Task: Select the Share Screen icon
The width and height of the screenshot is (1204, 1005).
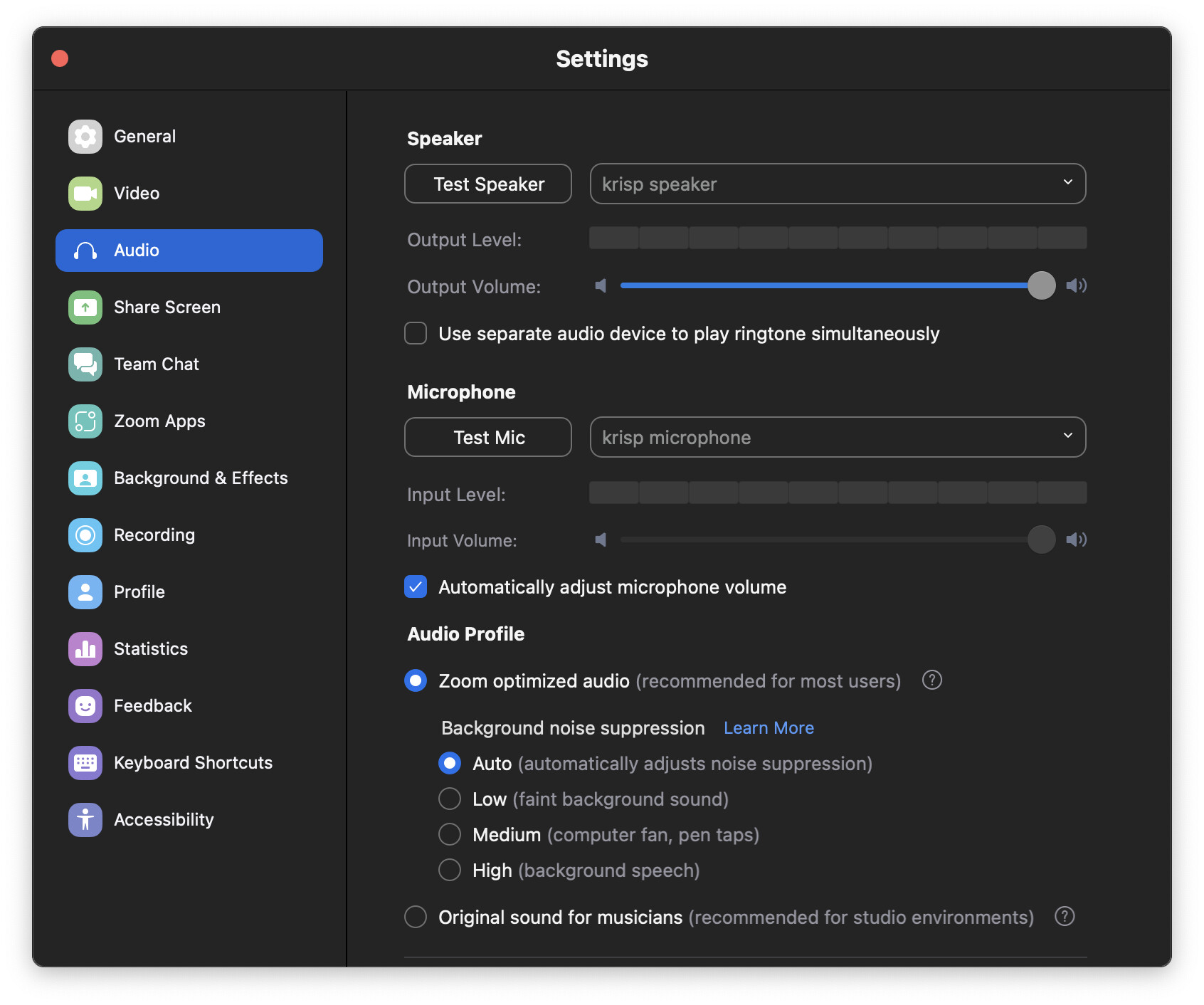Action: 85,307
